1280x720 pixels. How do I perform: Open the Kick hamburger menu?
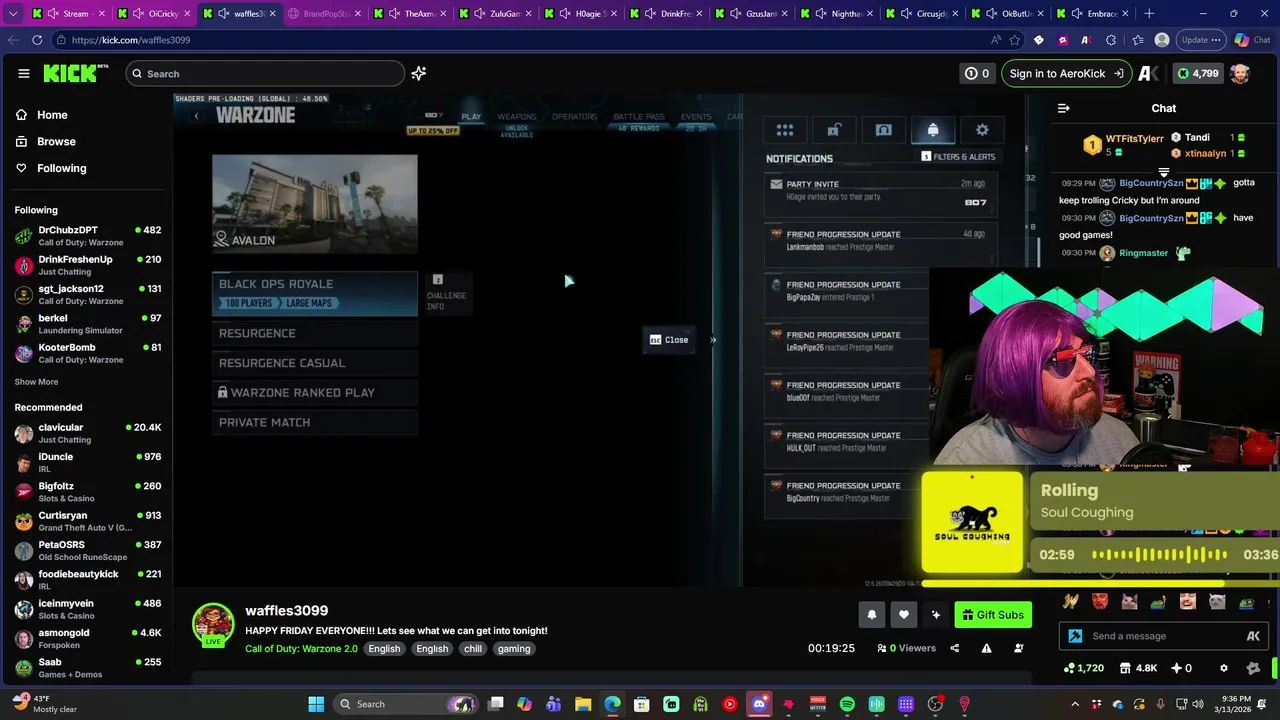pos(24,73)
